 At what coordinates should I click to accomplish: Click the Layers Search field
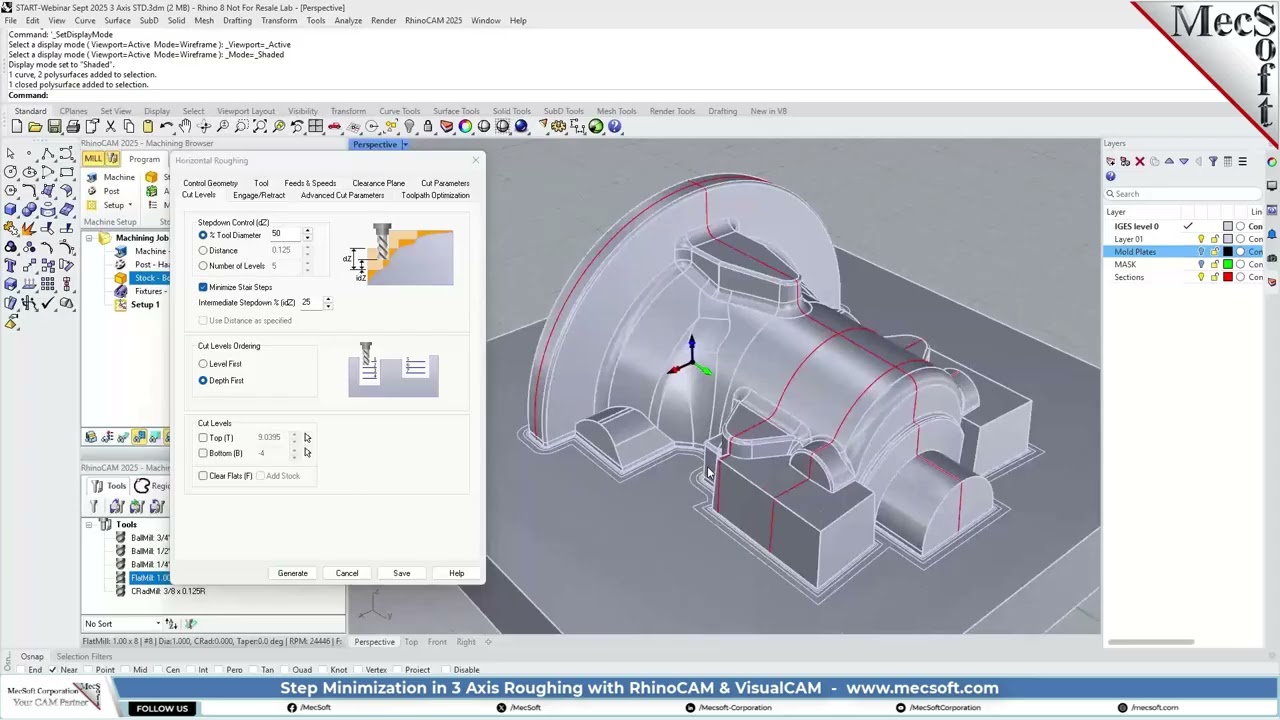pyautogui.click(x=1184, y=194)
